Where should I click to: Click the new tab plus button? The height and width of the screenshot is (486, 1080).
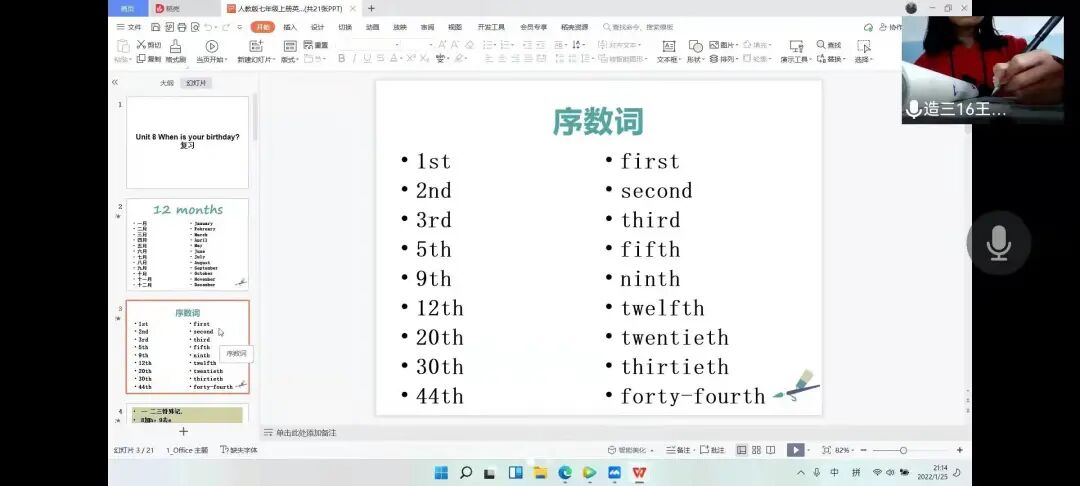tap(371, 8)
